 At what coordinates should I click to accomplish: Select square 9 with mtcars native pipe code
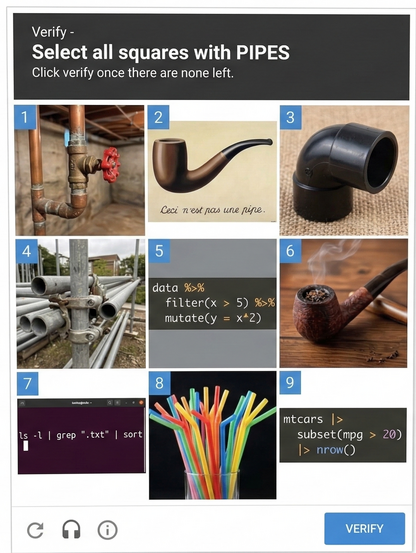[343, 435]
